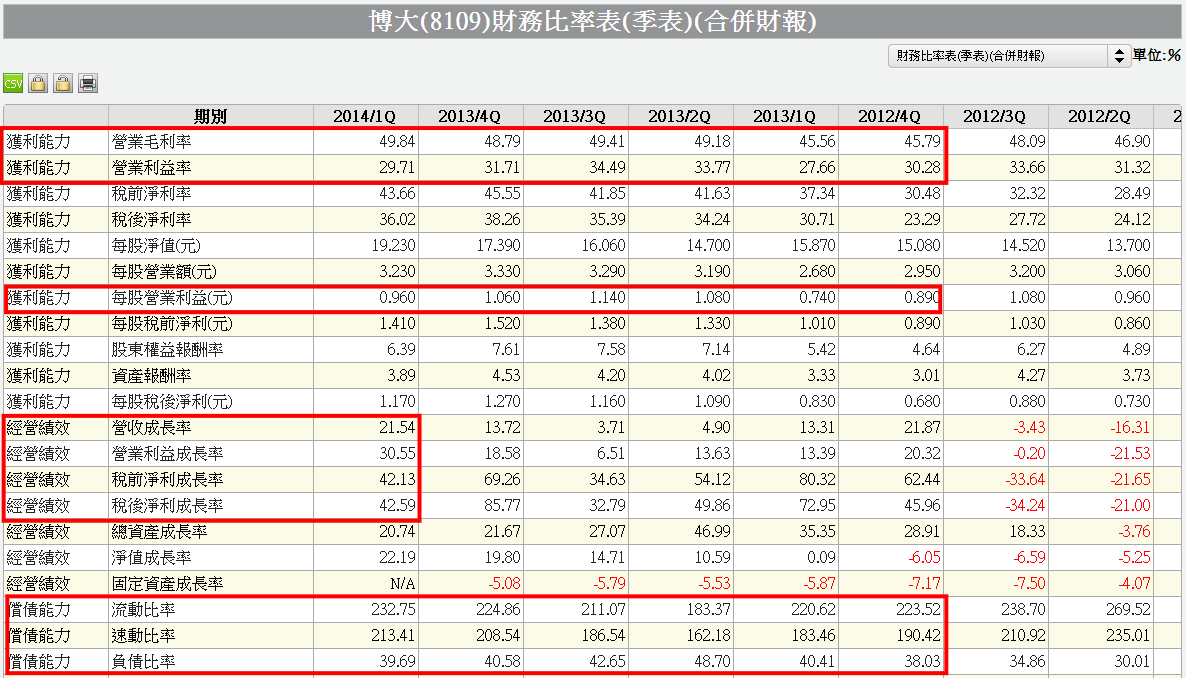
Task: Click the 36.02 after-tax margin value
Action: click(x=397, y=219)
